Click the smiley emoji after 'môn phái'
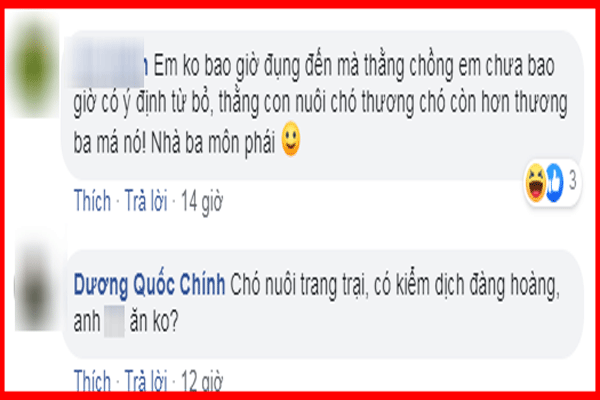The width and height of the screenshot is (600, 400). point(291,139)
